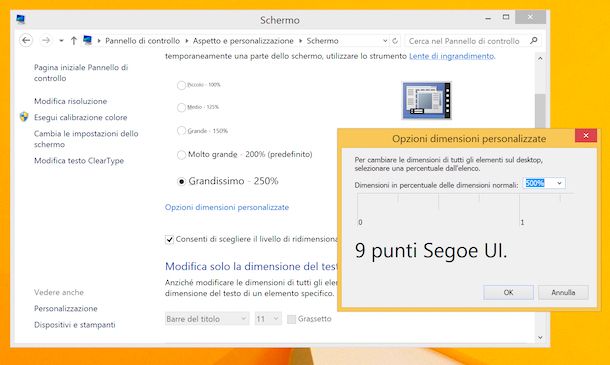
Task: Toggle Consenti di scegliere il livello checkbox
Action: pyautogui.click(x=169, y=239)
